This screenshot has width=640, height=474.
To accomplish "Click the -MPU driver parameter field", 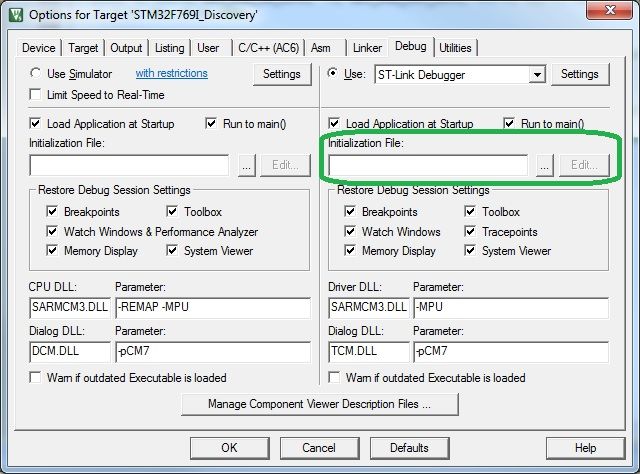I will click(511, 307).
